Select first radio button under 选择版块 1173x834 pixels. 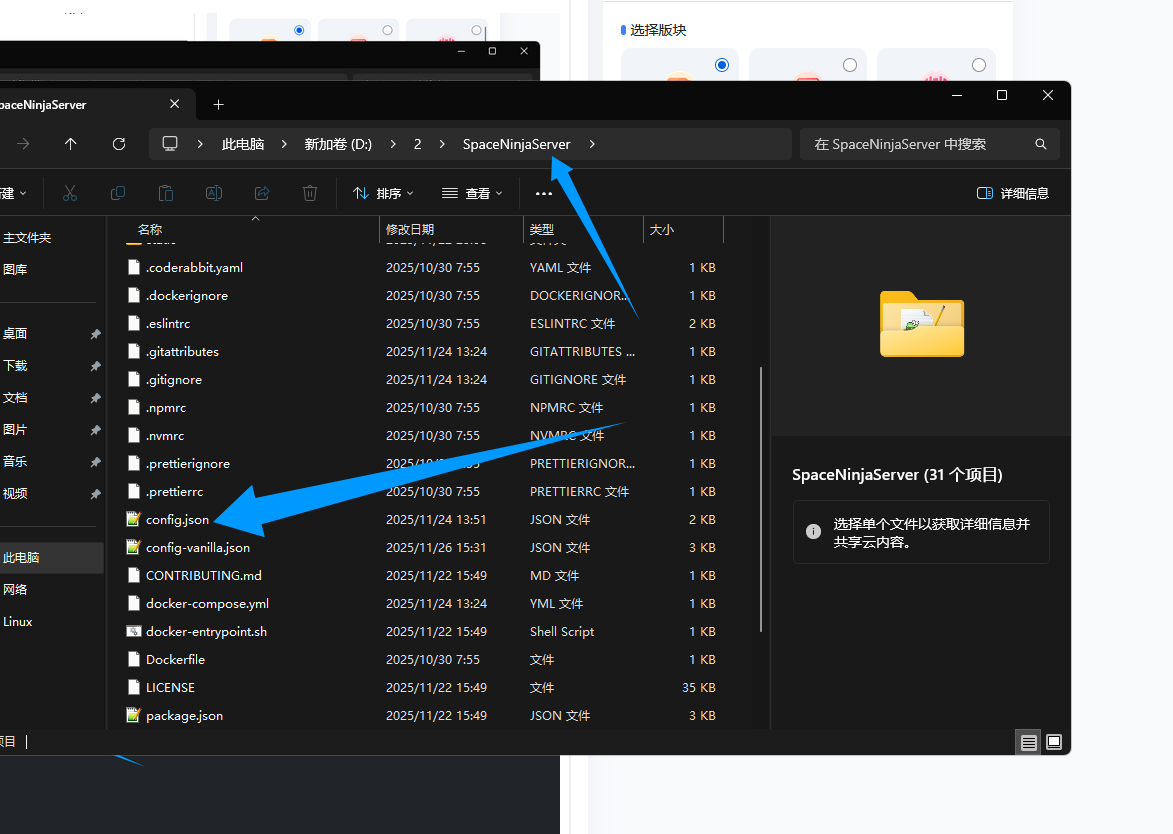pyautogui.click(x=722, y=65)
